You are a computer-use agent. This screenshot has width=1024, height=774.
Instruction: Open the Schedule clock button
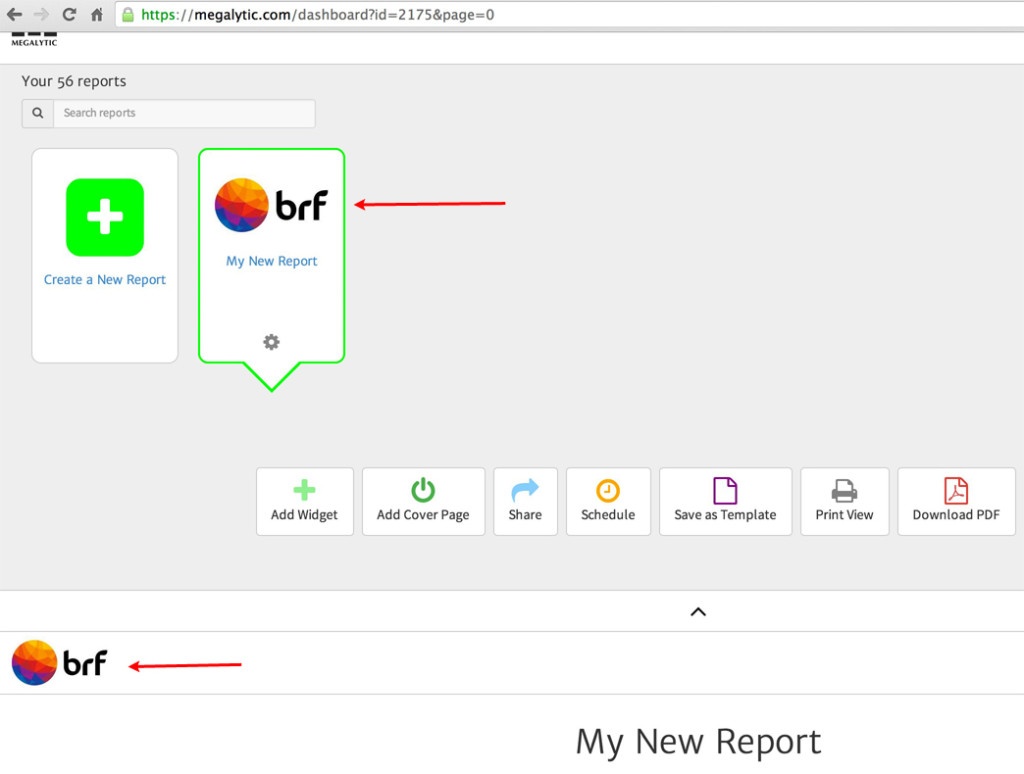[x=608, y=501]
